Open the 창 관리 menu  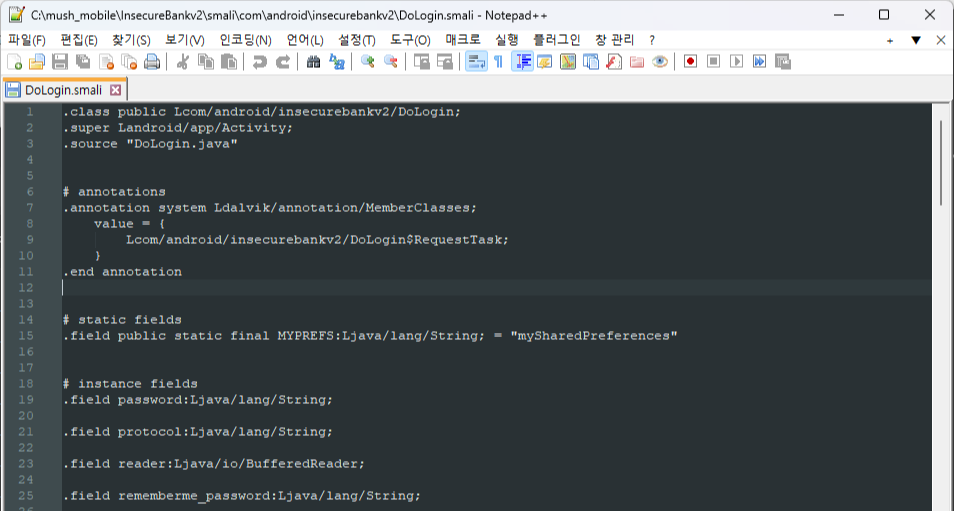click(x=615, y=40)
